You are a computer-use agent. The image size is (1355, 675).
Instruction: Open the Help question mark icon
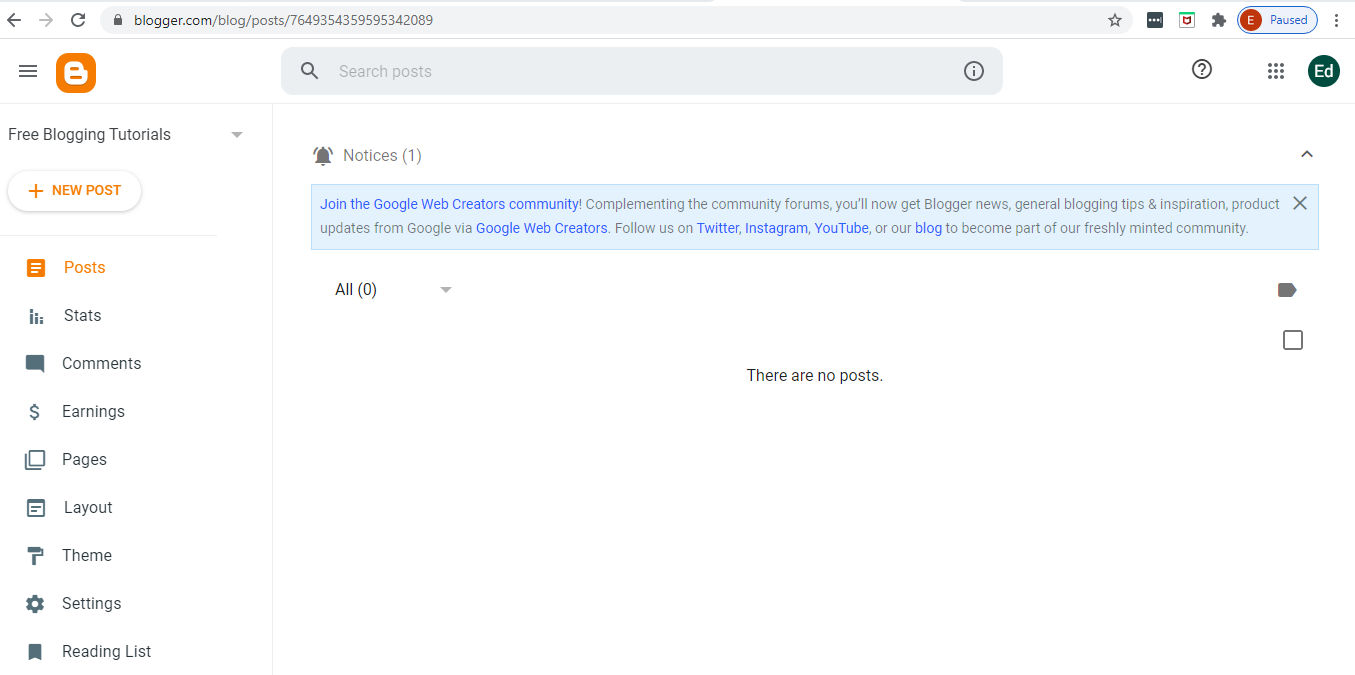(x=1202, y=69)
